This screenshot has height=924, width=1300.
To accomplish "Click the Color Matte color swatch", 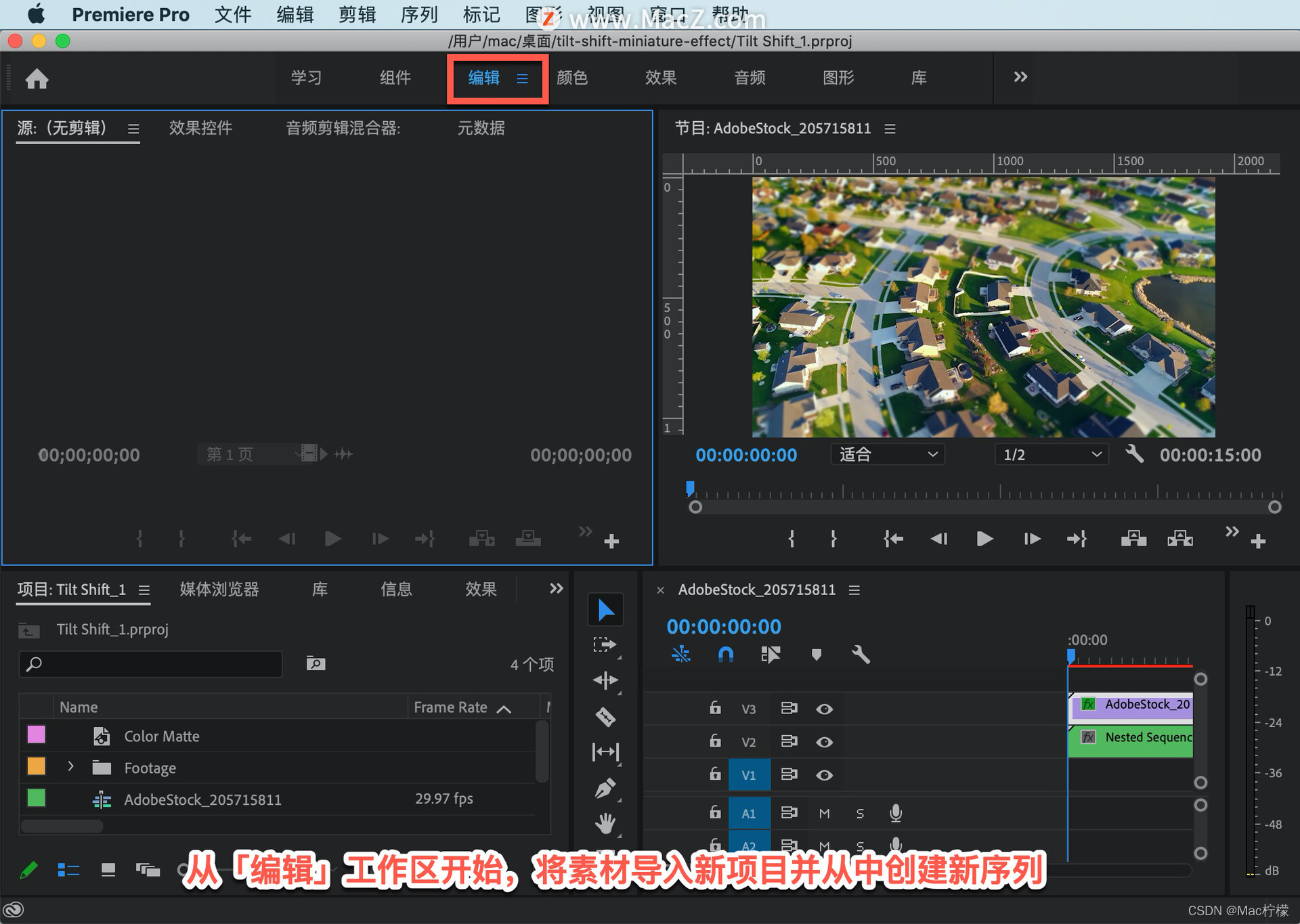I will pyautogui.click(x=37, y=737).
